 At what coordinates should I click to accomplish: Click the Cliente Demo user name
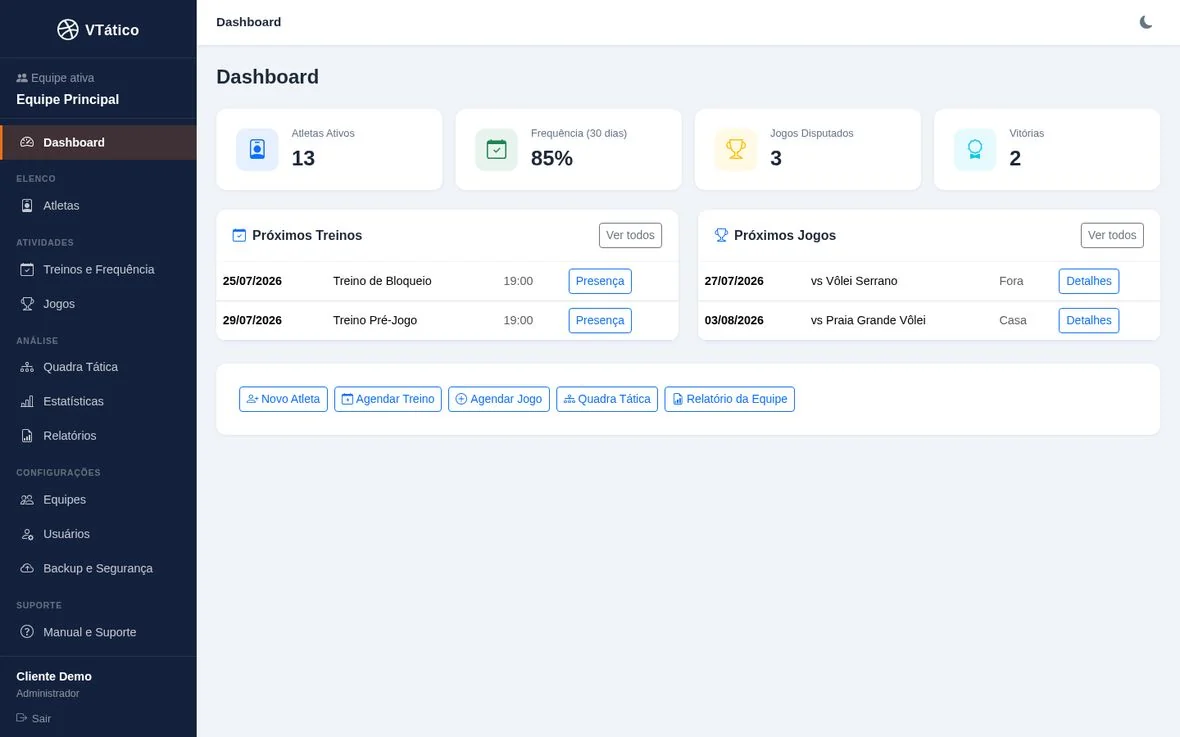(x=54, y=676)
